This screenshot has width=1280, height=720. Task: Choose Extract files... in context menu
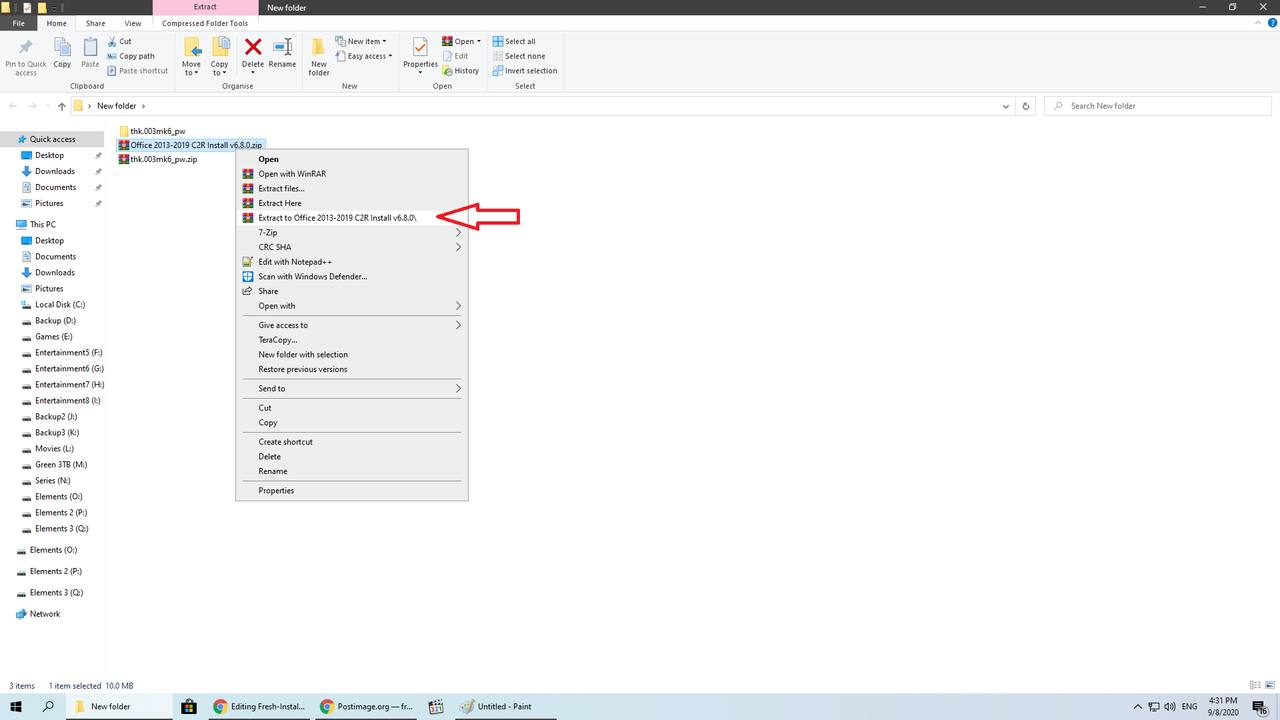(x=352, y=188)
